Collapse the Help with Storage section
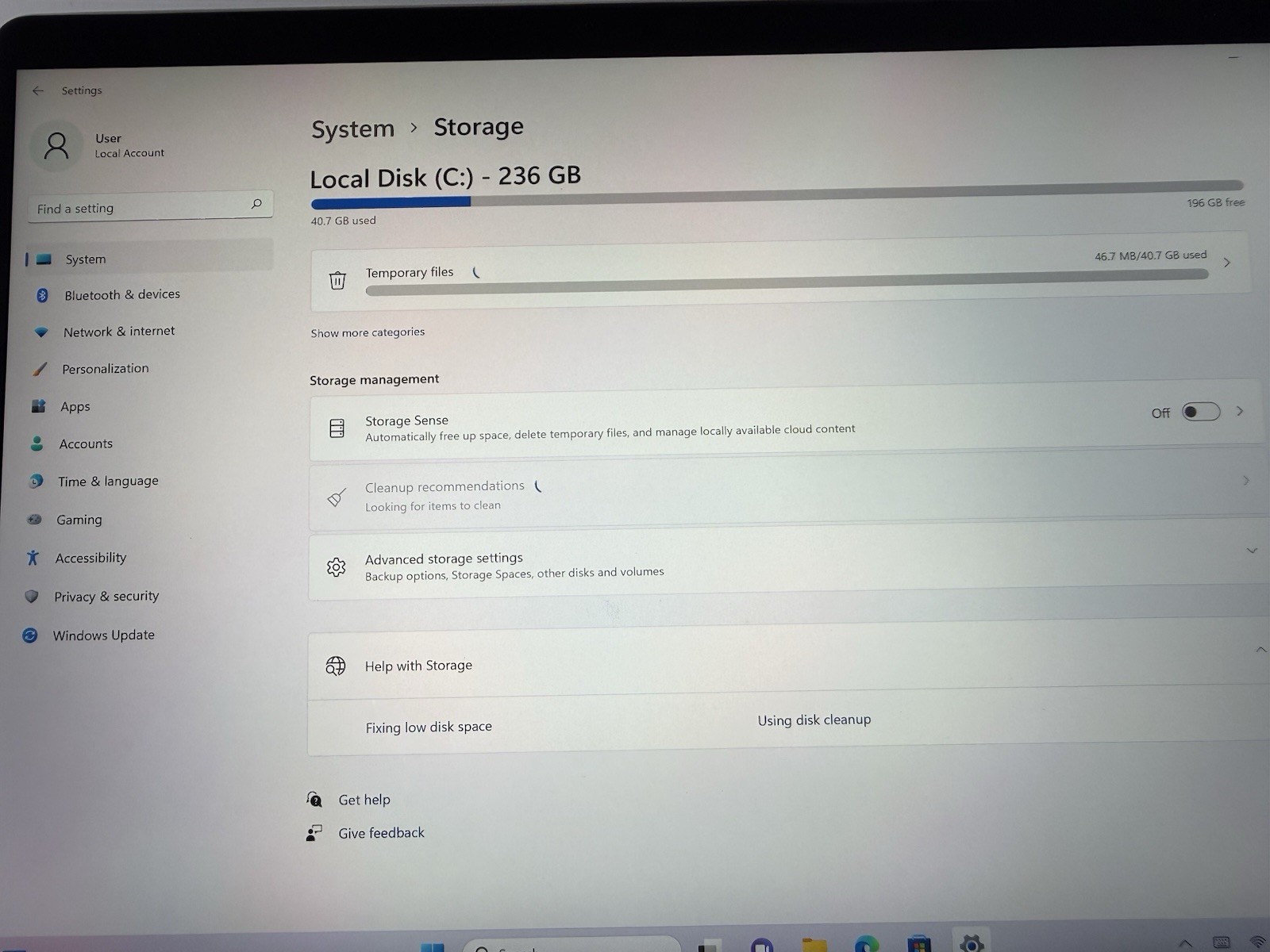Viewport: 1270px width, 952px height. tap(1260, 650)
